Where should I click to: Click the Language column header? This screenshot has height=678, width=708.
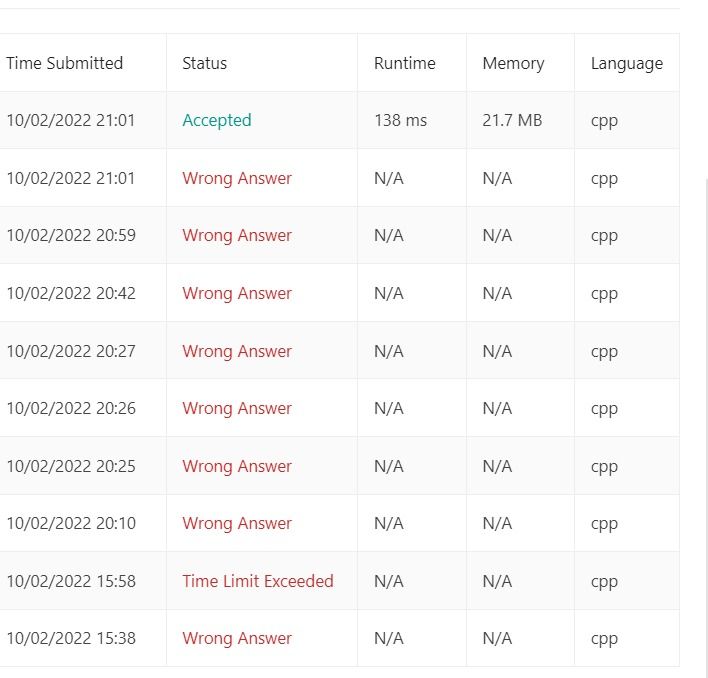tap(627, 64)
